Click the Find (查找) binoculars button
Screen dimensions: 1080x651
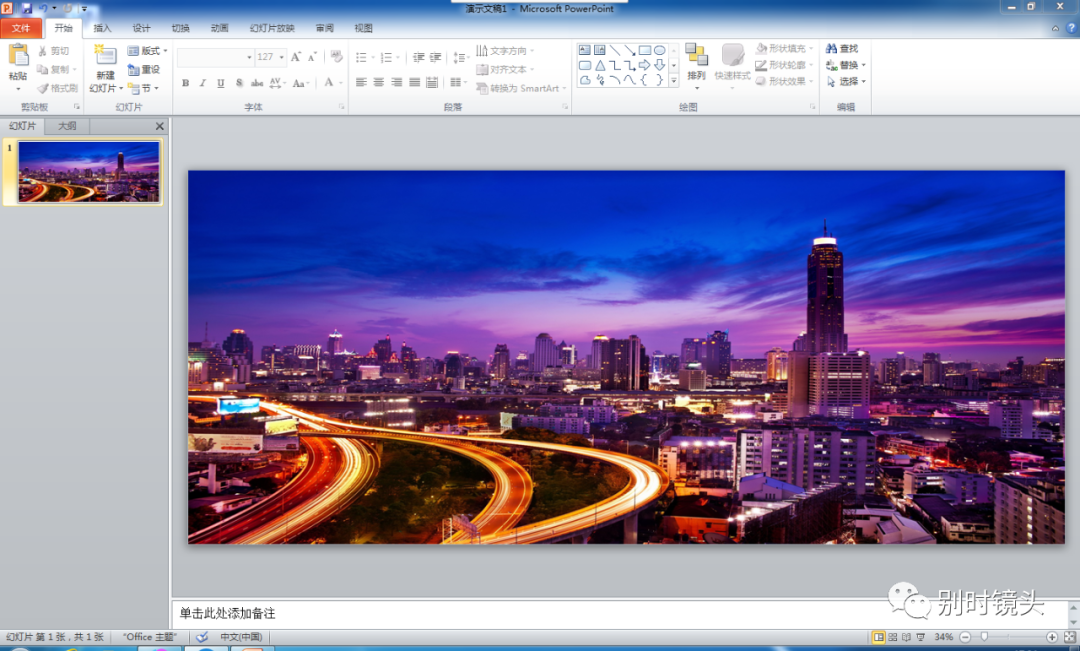tap(842, 49)
